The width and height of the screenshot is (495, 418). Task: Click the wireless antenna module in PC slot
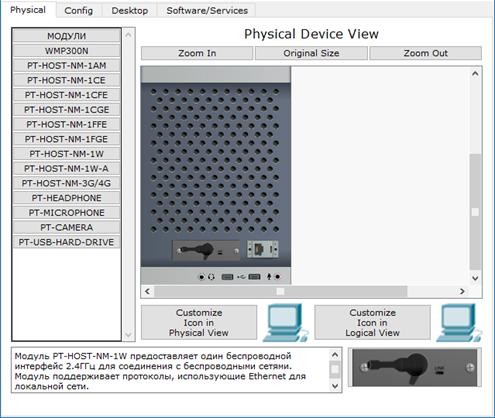(x=206, y=250)
